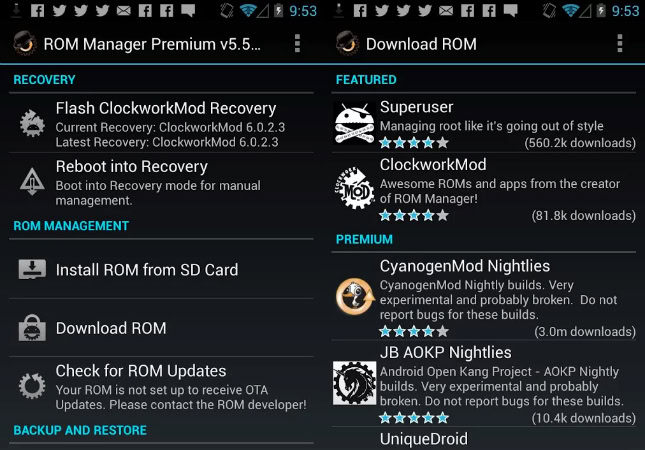The image size is (645, 450).
Task: Click the Superuser star rating
Action: [414, 143]
